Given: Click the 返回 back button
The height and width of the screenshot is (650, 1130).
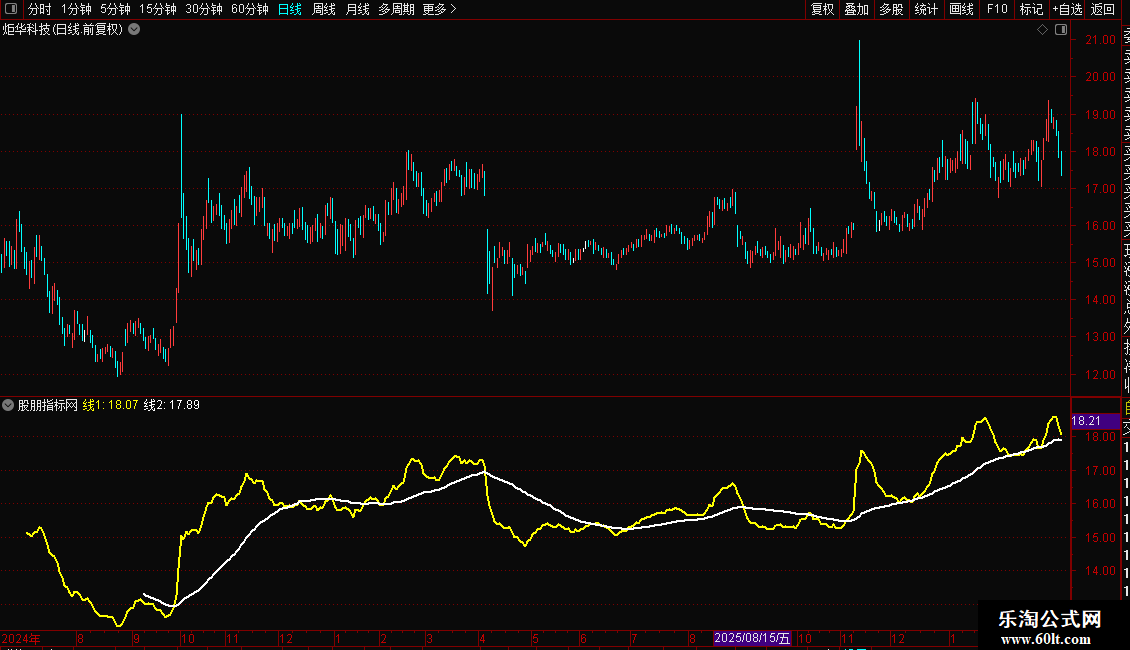Looking at the screenshot, I should coord(1103,9).
